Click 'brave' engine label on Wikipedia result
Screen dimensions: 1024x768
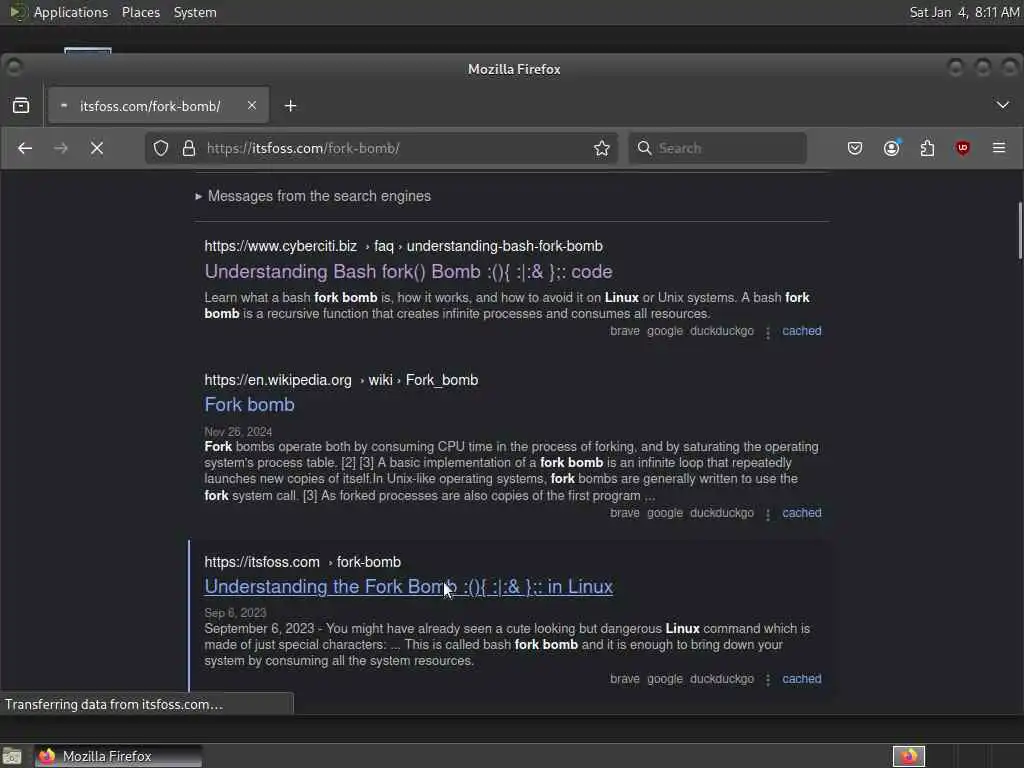click(x=625, y=513)
